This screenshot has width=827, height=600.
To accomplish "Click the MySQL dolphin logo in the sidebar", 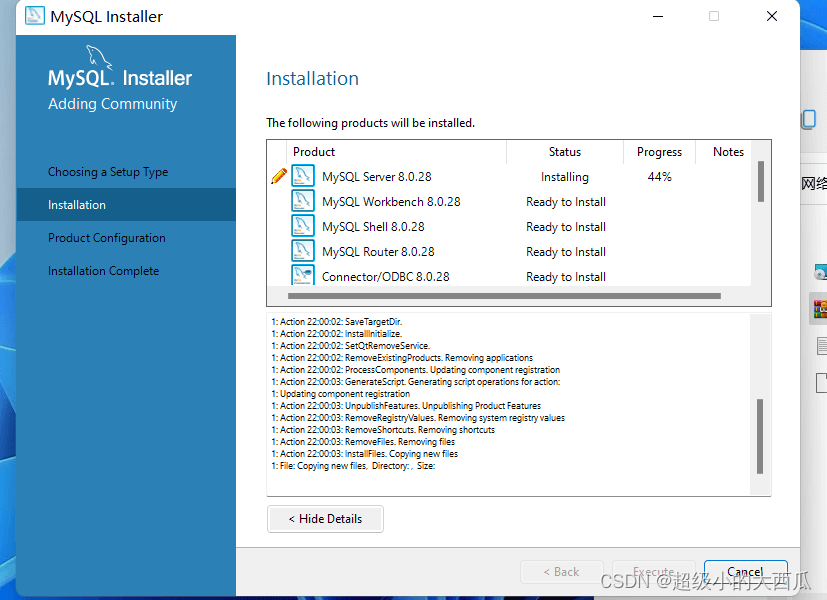I will tap(99, 57).
